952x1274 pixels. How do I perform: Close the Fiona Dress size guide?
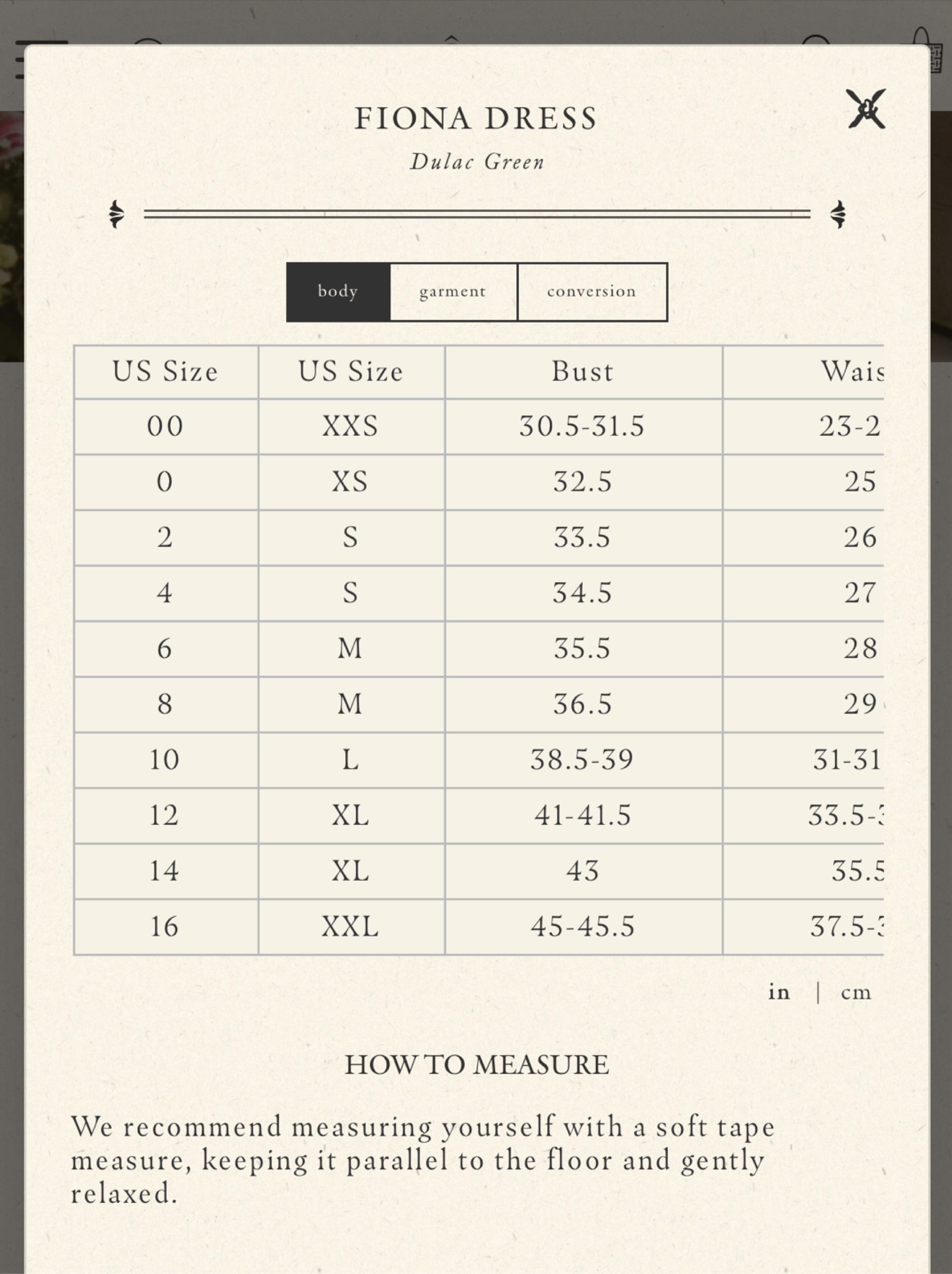click(866, 109)
